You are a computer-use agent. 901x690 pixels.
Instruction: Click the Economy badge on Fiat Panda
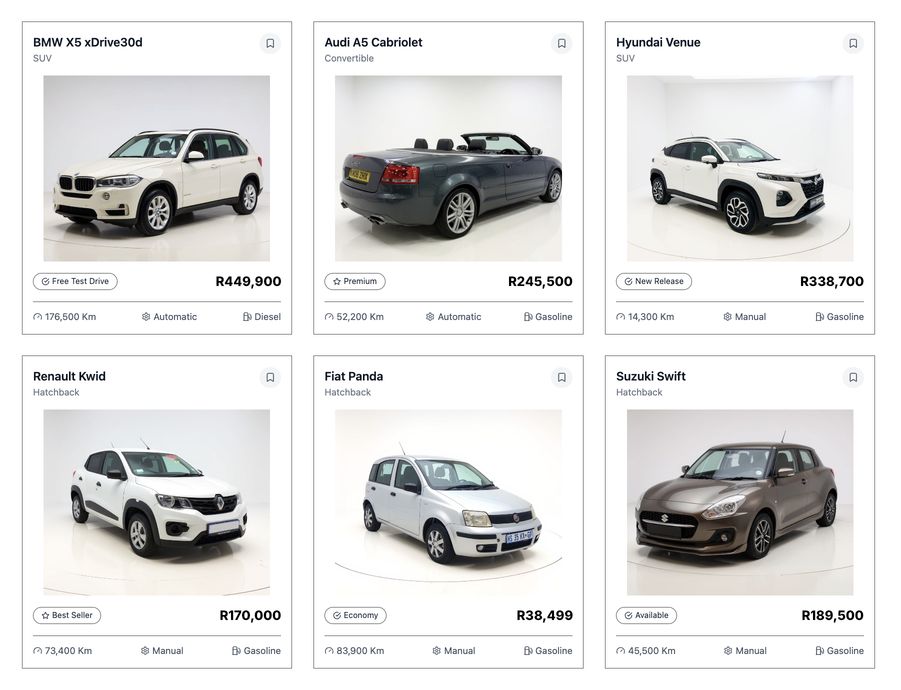point(355,616)
